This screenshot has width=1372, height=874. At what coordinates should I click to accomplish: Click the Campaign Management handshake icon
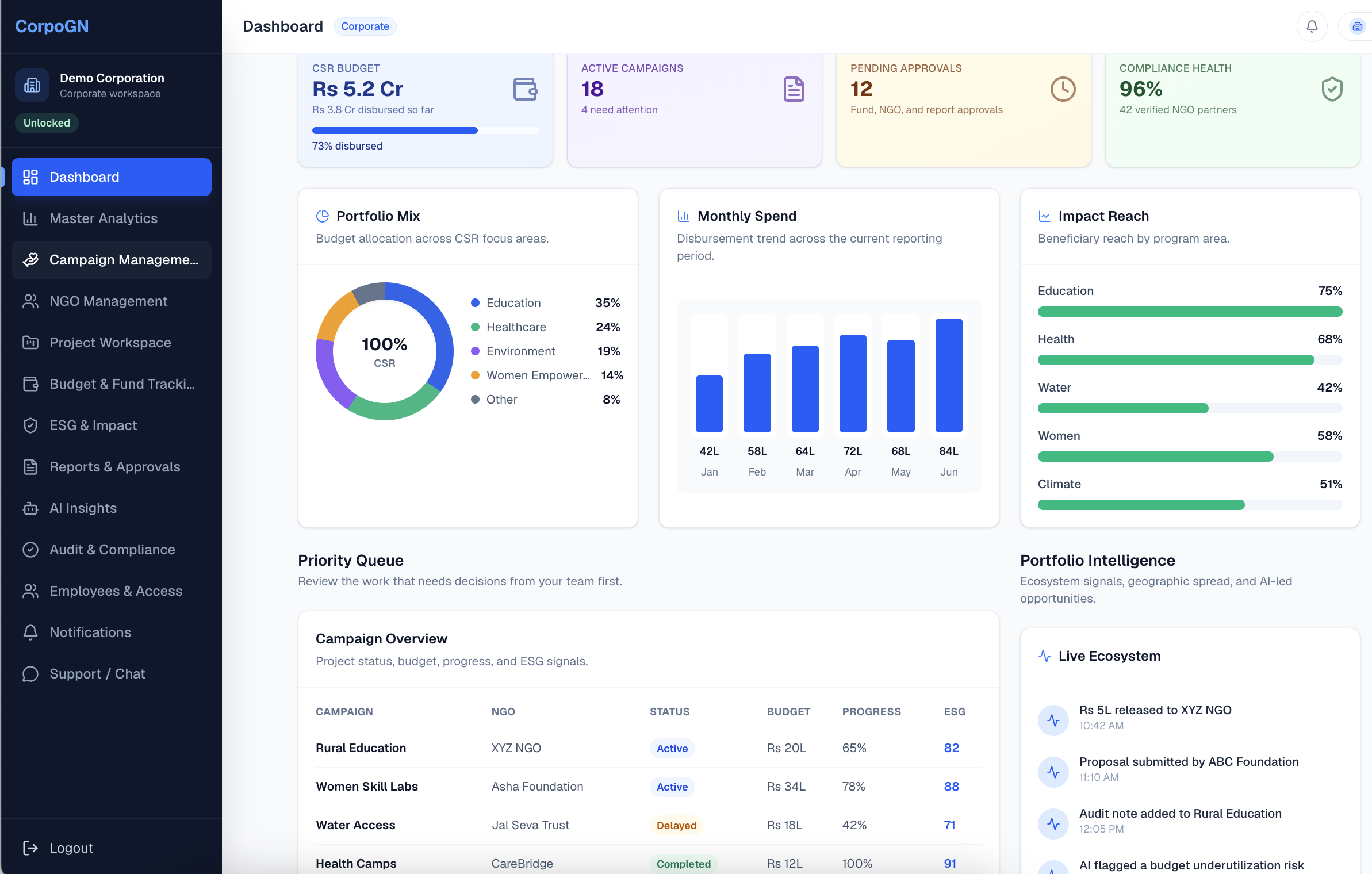point(30,260)
